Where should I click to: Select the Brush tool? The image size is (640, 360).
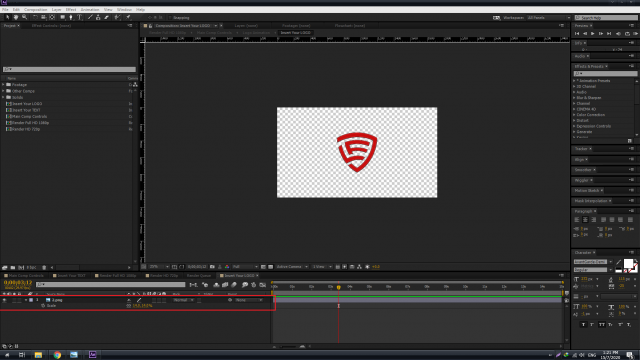(90, 17)
